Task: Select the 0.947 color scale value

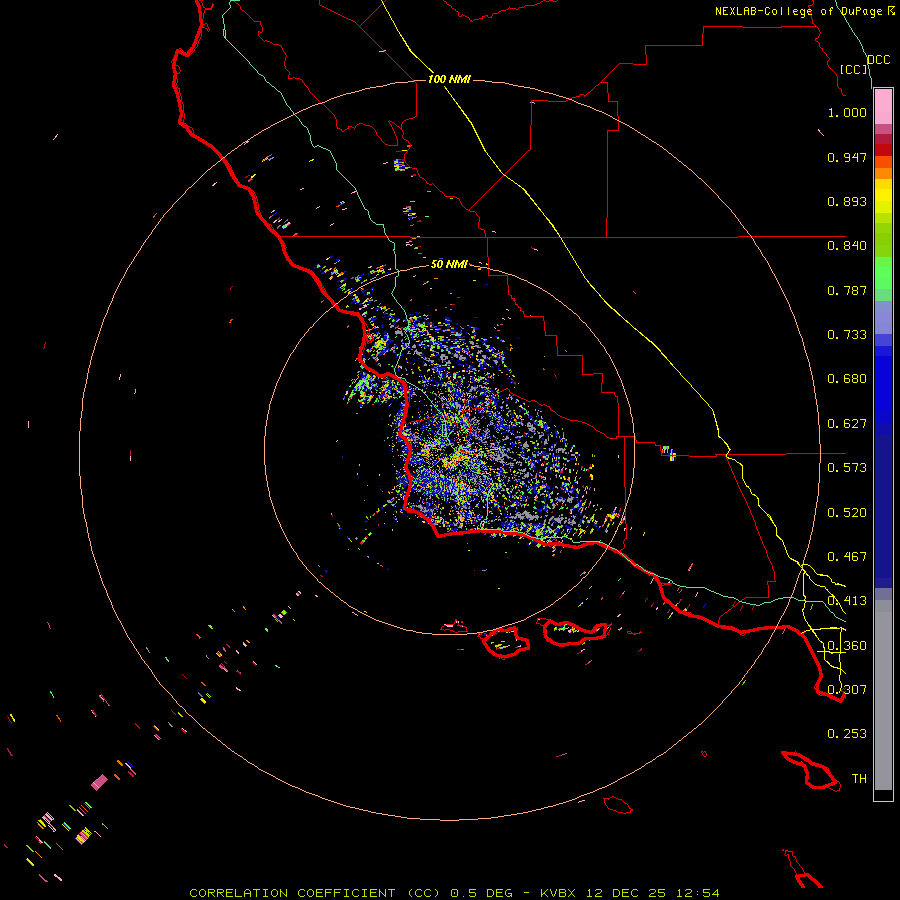Action: click(847, 157)
